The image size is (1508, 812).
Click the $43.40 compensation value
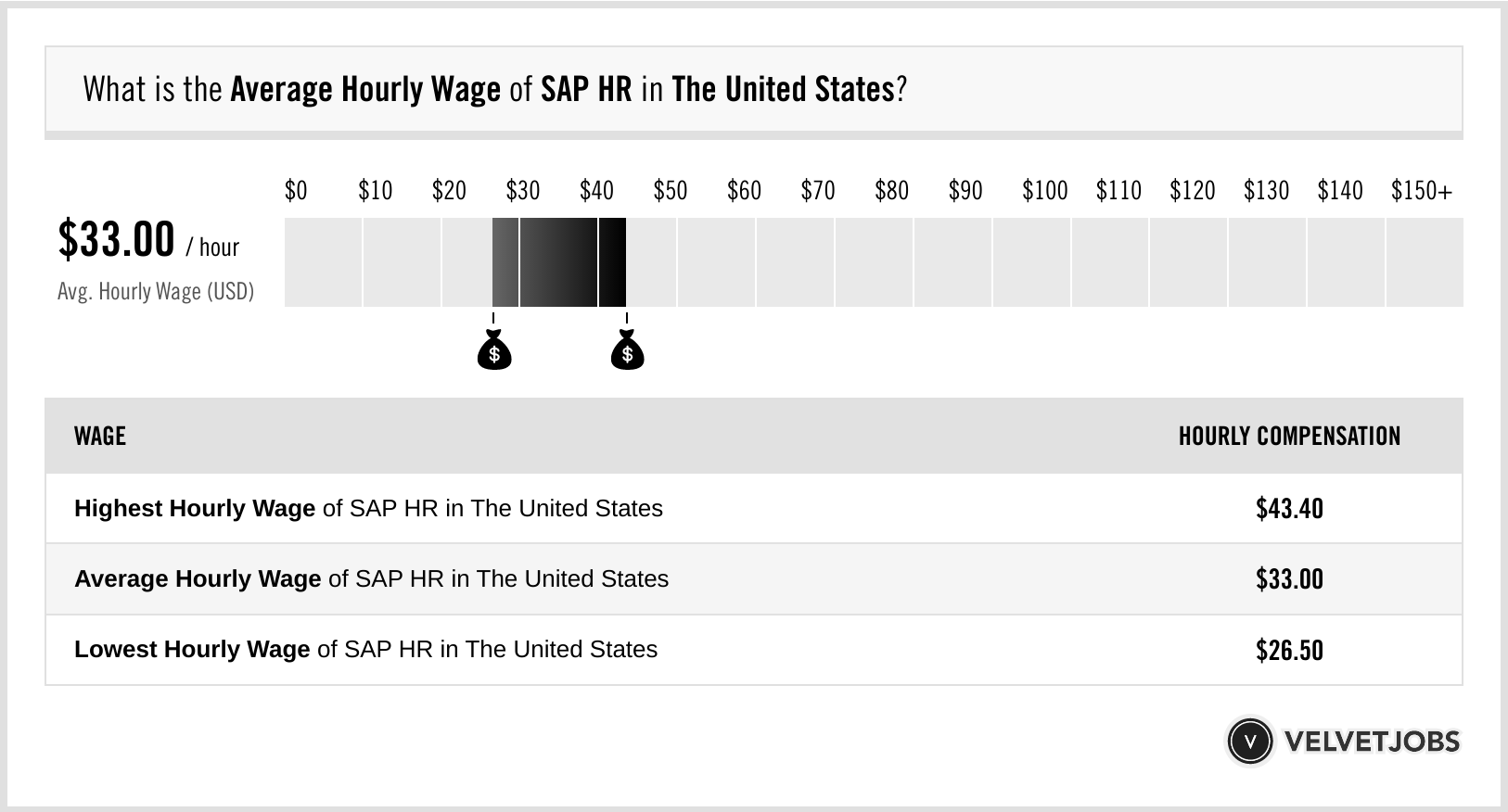(x=1289, y=509)
